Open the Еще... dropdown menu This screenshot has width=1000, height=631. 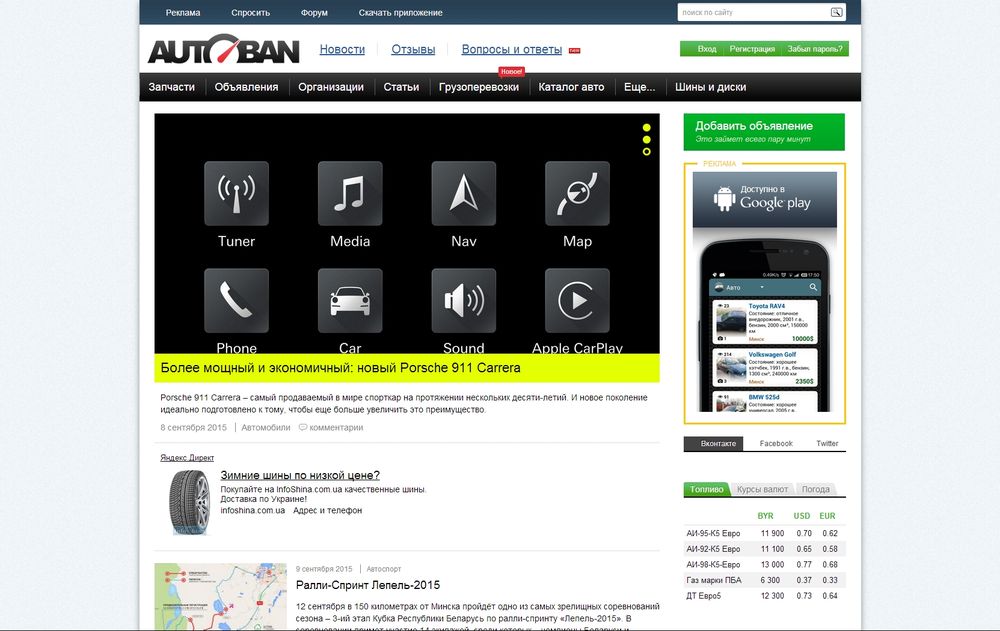640,87
